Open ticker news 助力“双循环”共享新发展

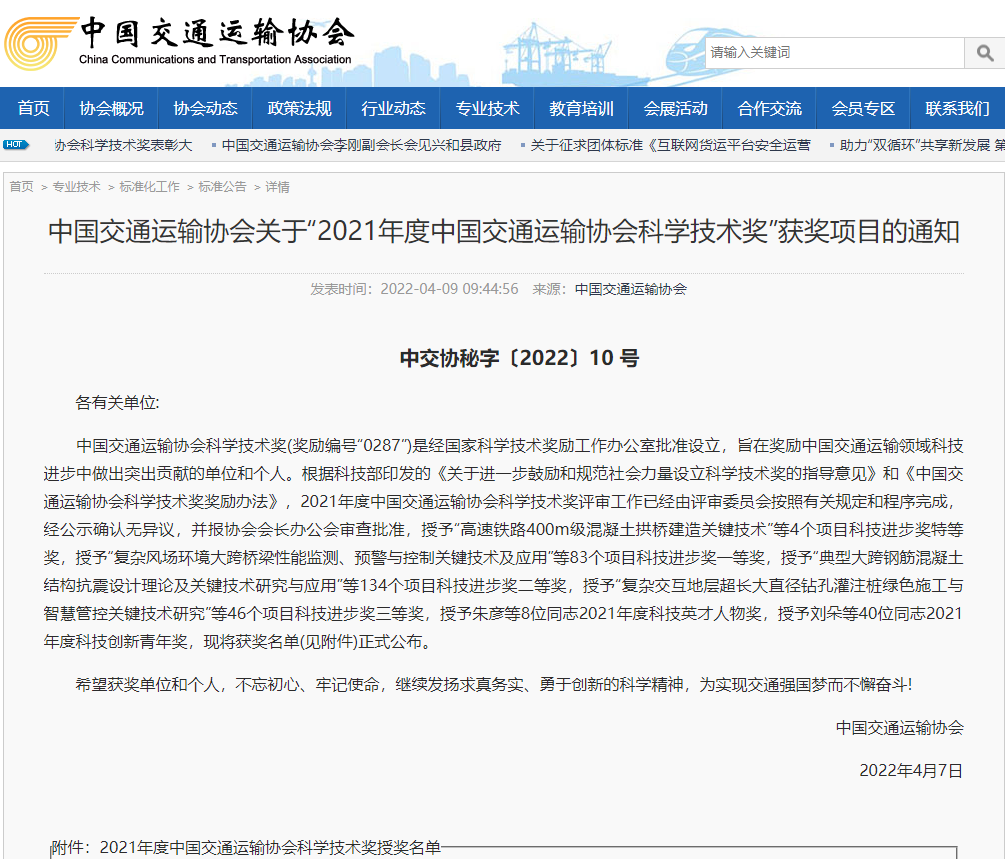922,146
